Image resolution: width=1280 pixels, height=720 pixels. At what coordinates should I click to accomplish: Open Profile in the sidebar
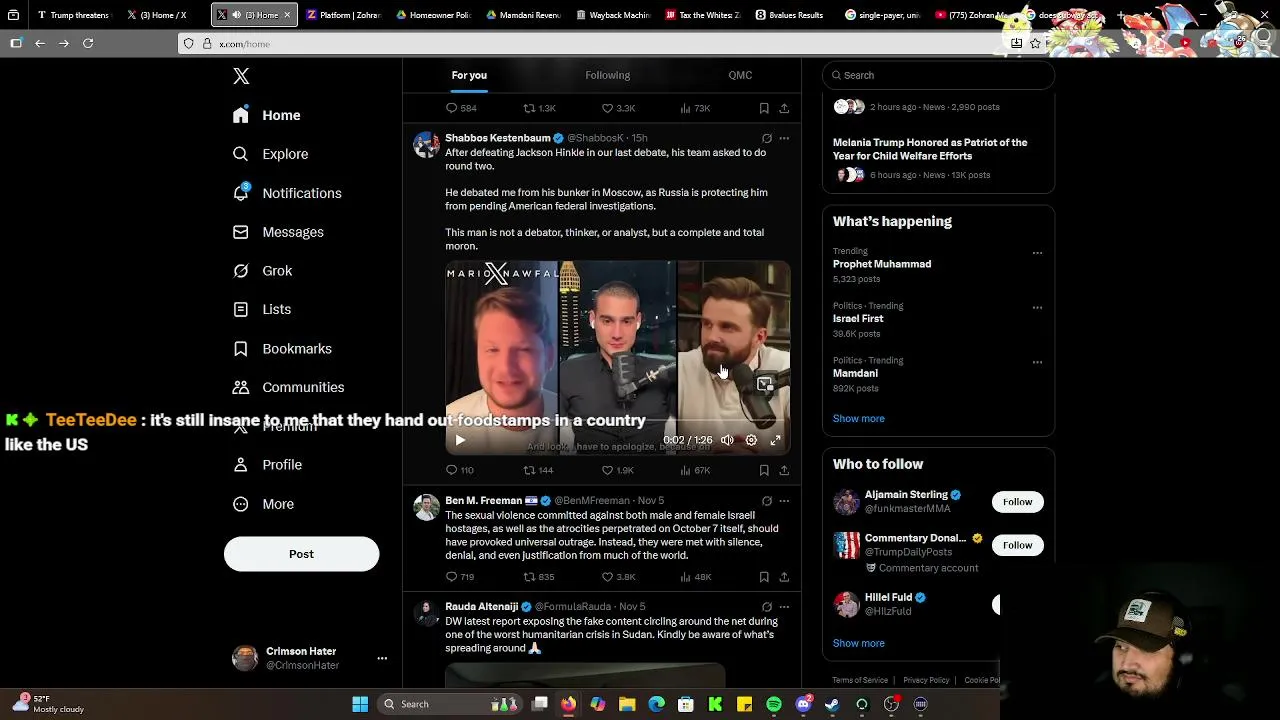[267, 465]
